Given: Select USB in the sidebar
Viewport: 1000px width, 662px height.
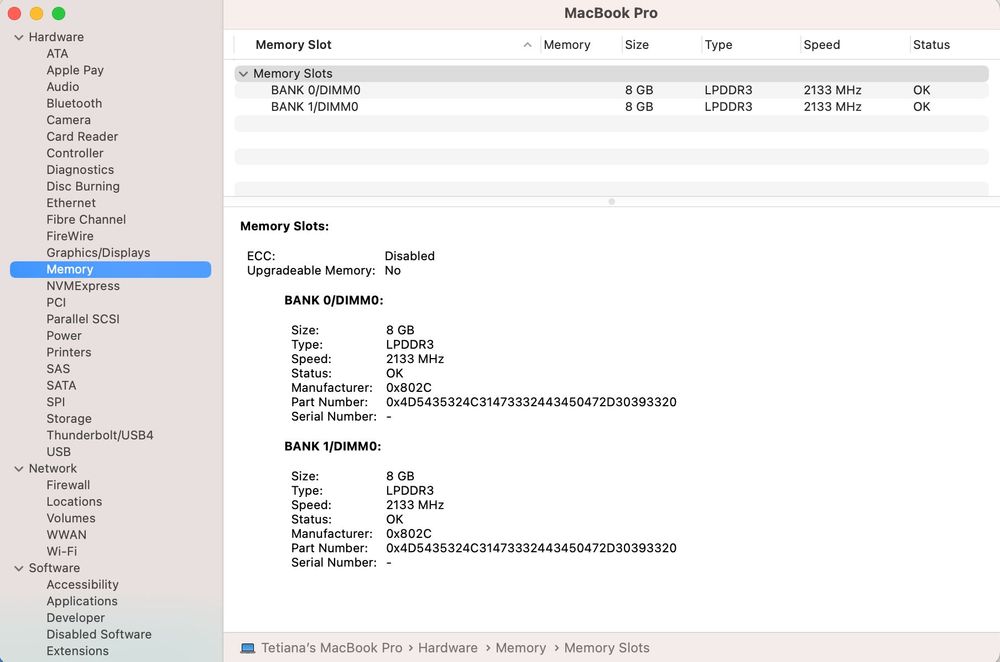Looking at the screenshot, I should [58, 452].
